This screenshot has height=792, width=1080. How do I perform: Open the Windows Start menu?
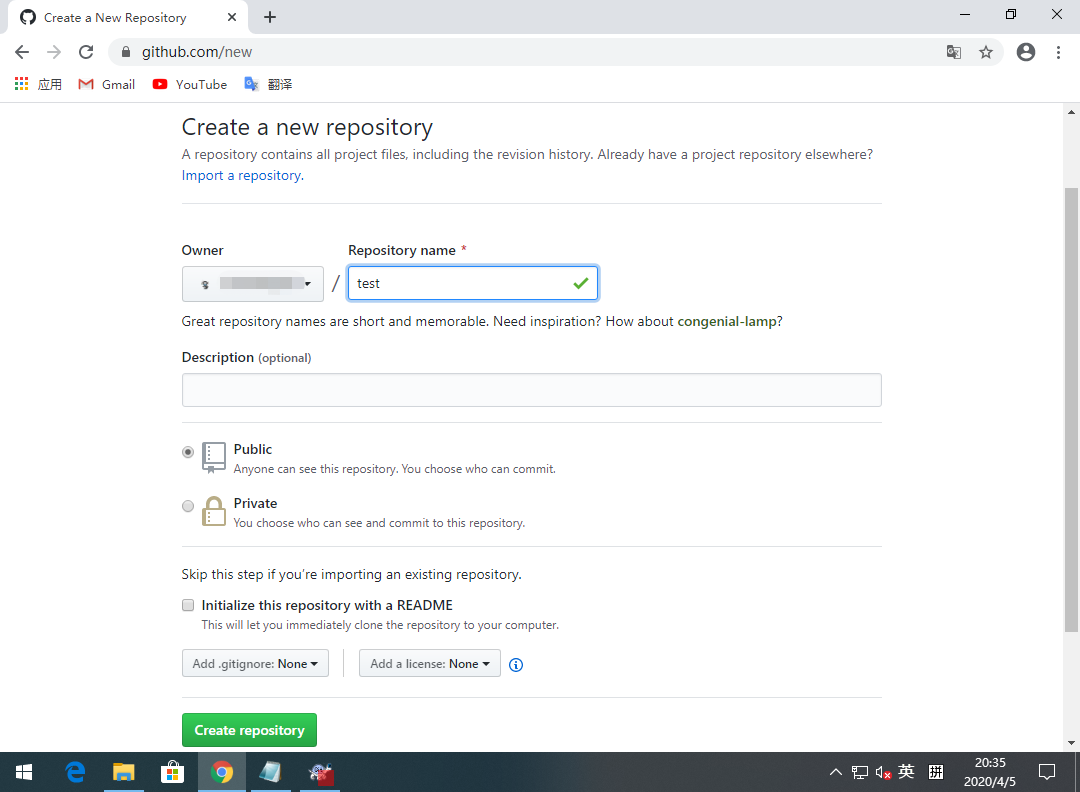tap(23, 772)
